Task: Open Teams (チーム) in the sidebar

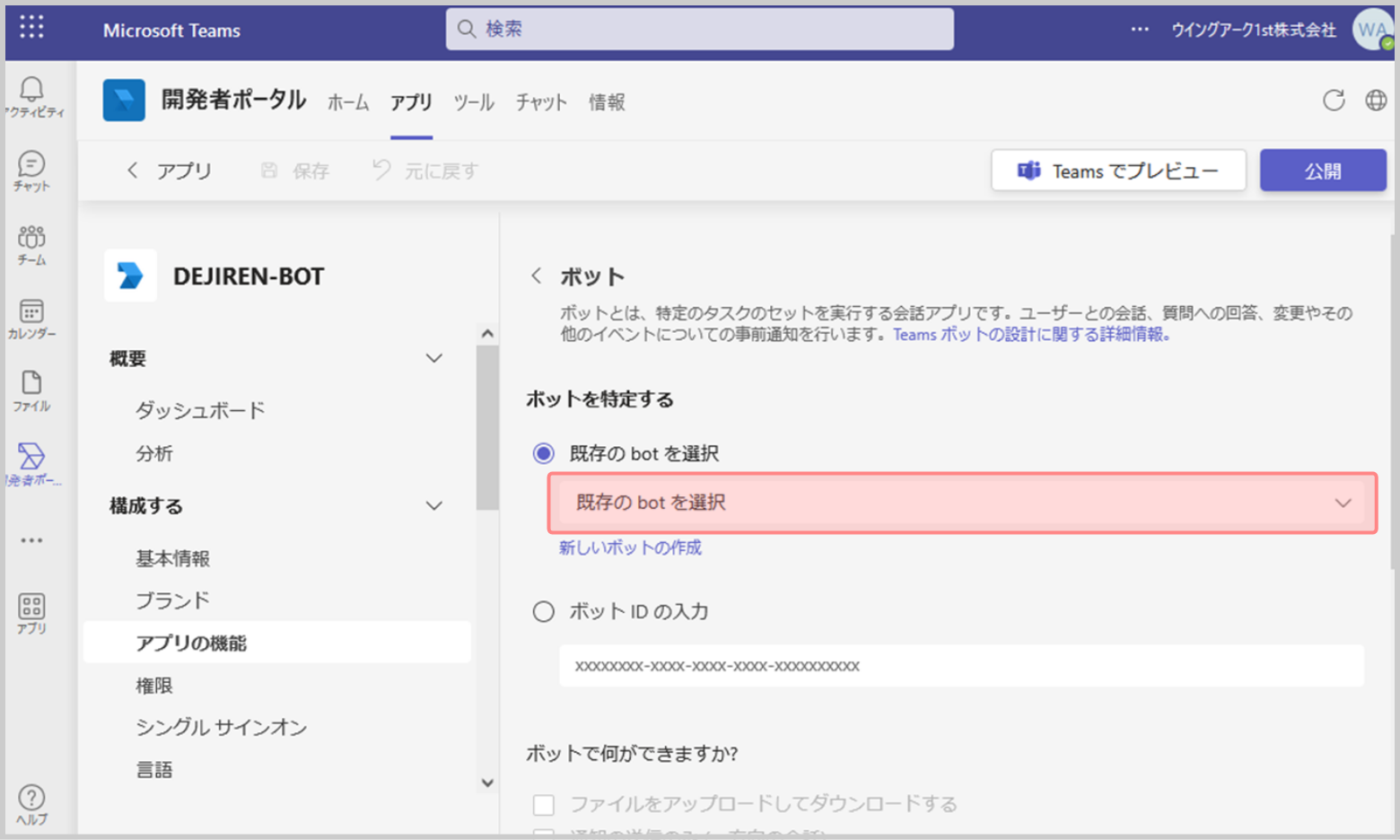Action: [x=31, y=244]
